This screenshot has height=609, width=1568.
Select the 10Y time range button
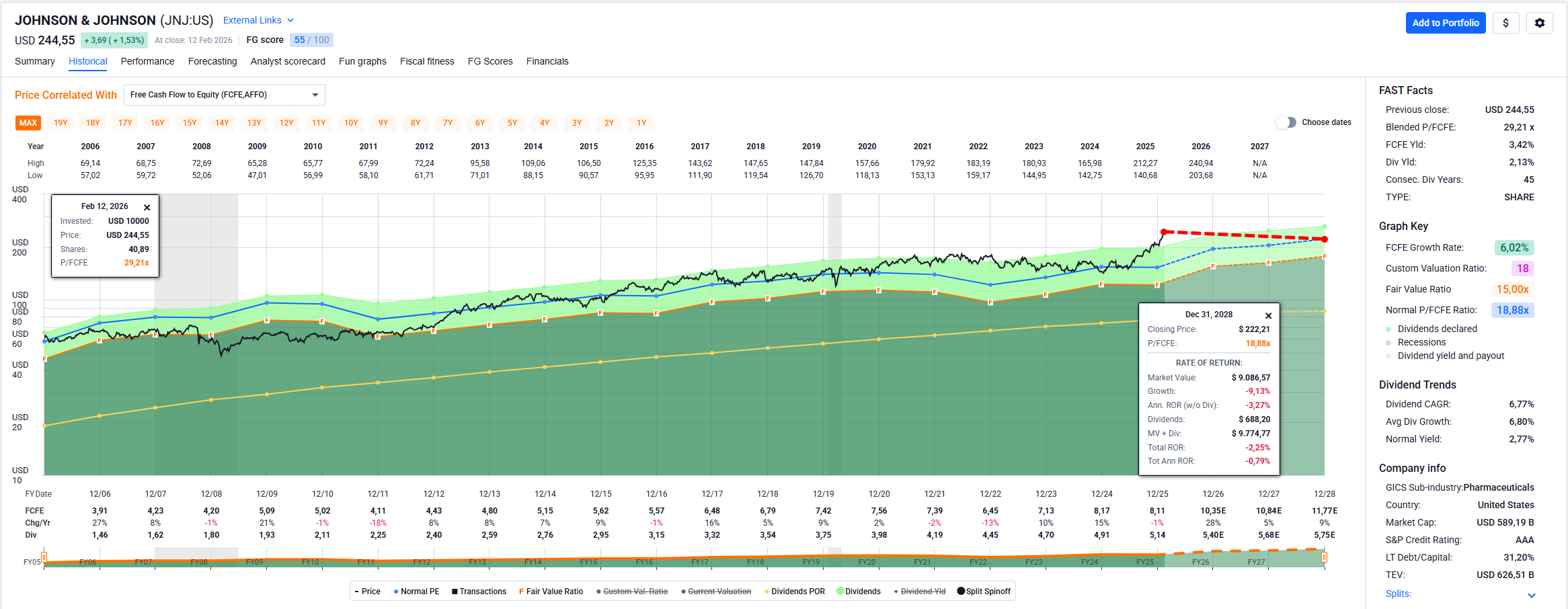pos(351,123)
